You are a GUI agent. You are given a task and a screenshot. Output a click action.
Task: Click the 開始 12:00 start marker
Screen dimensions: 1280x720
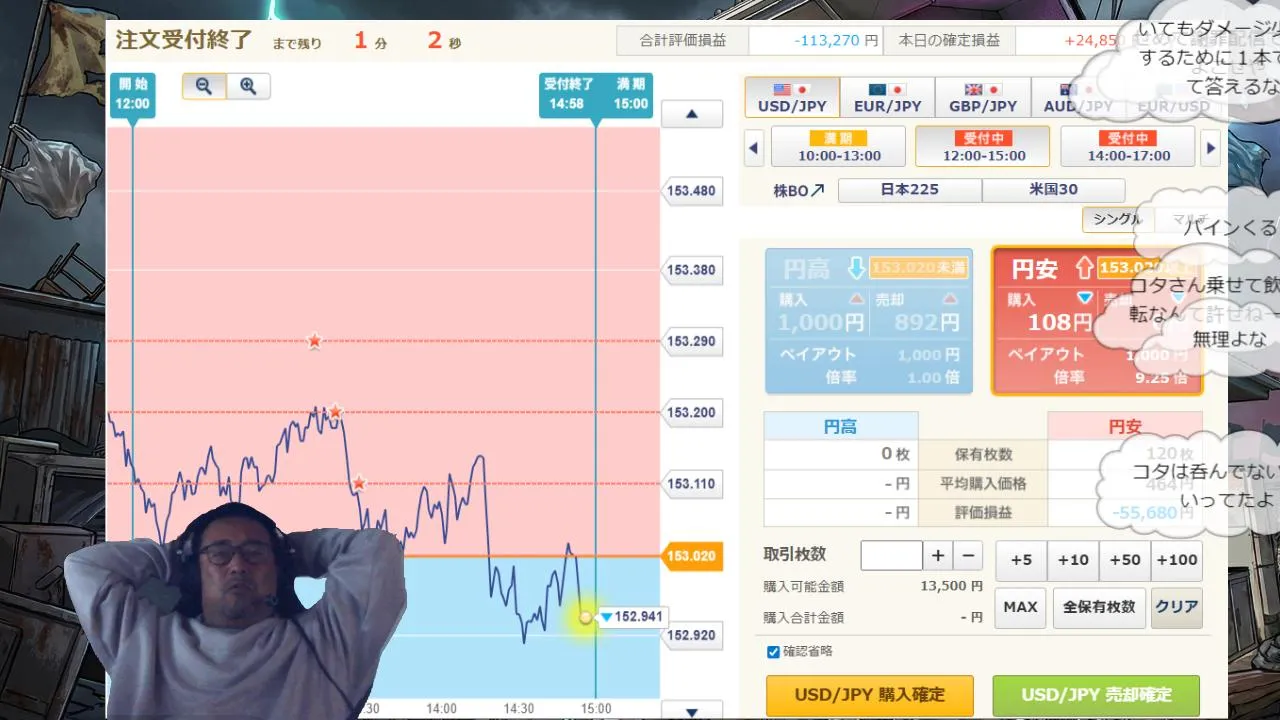(132, 96)
